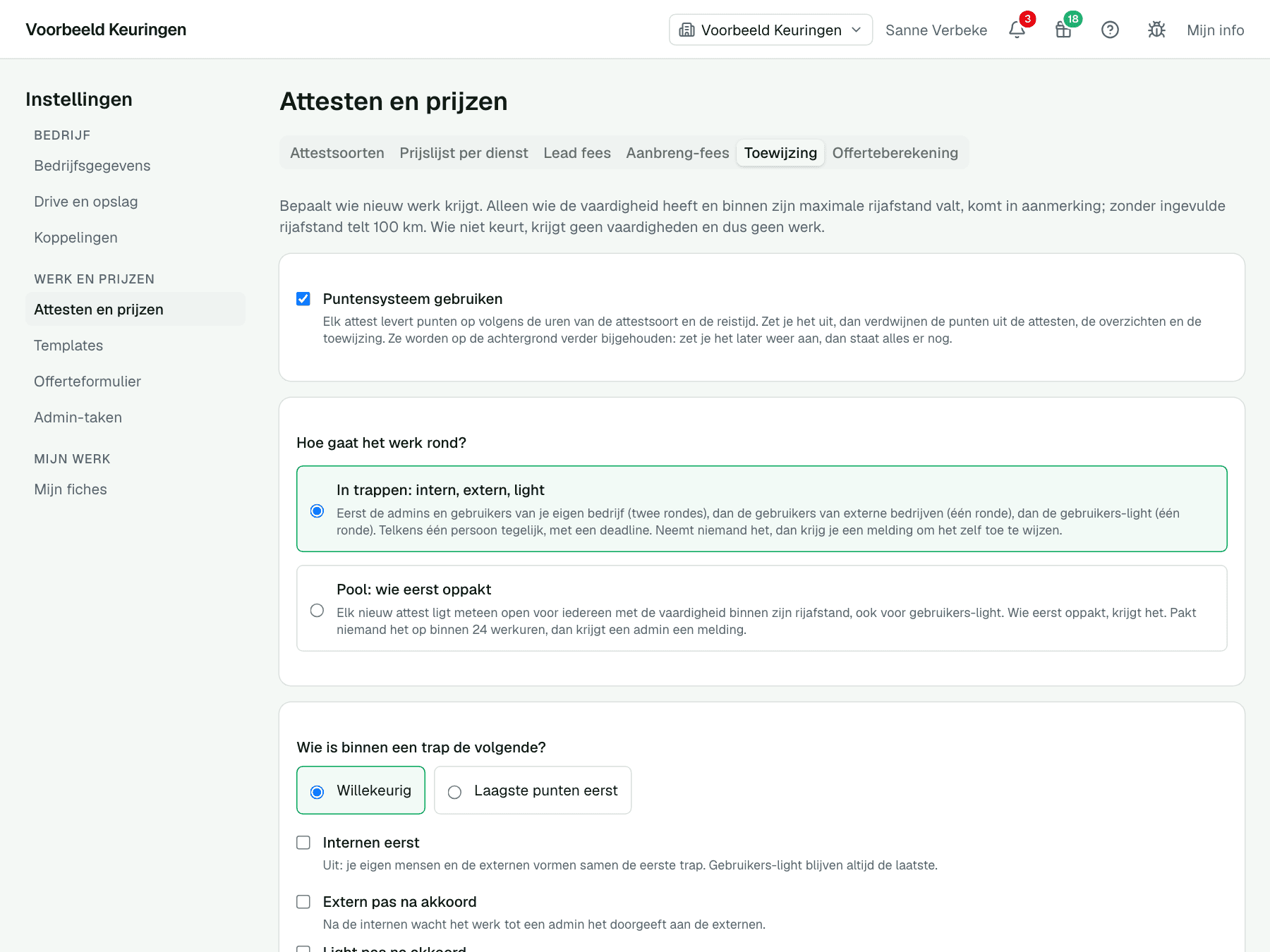Viewport: 1270px width, 952px height.
Task: Click the Voorbeeld Keuringen logo title
Action: point(106,30)
